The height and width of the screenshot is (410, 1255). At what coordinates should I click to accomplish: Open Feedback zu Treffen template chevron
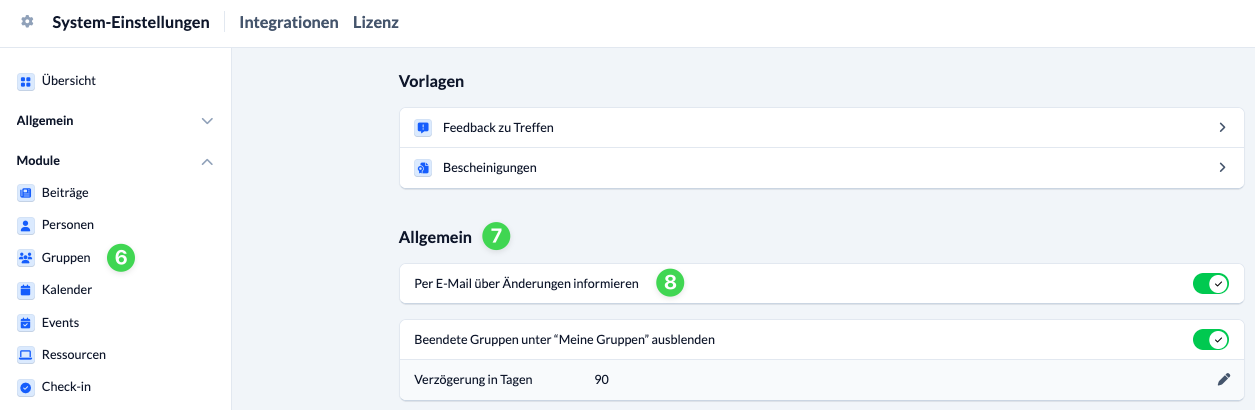click(x=1222, y=128)
